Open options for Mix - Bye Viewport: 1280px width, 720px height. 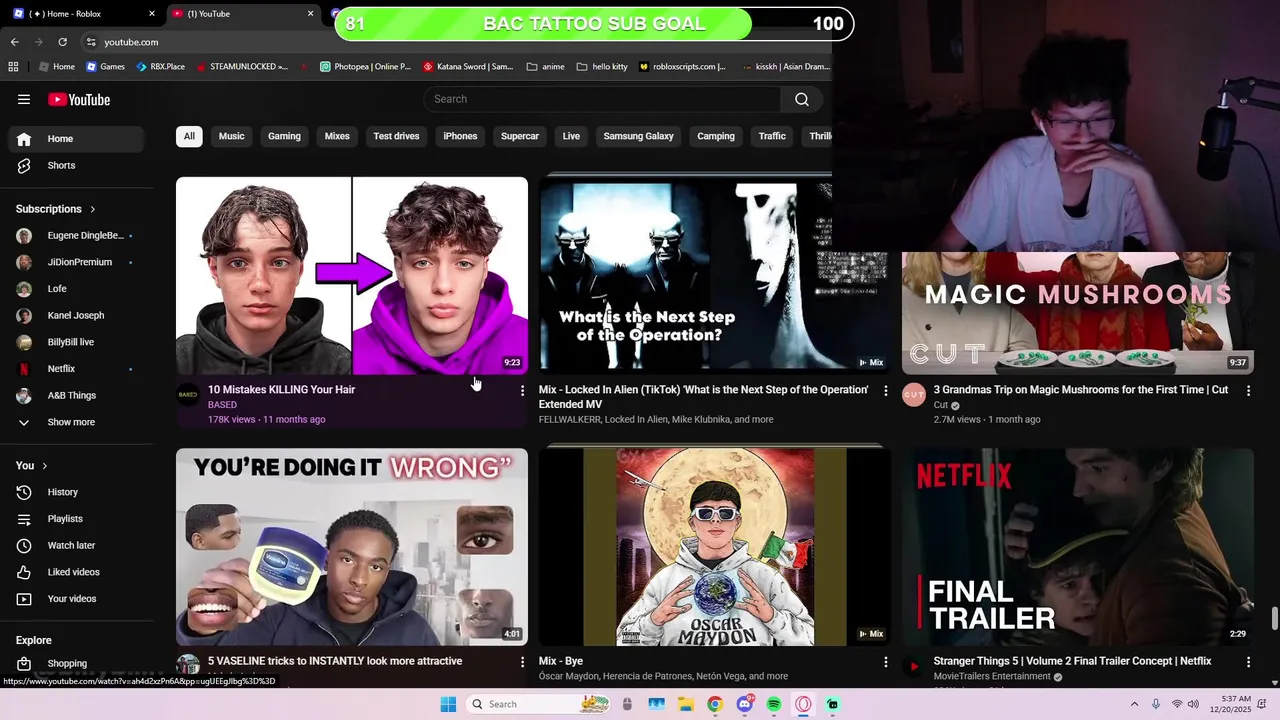point(885,662)
